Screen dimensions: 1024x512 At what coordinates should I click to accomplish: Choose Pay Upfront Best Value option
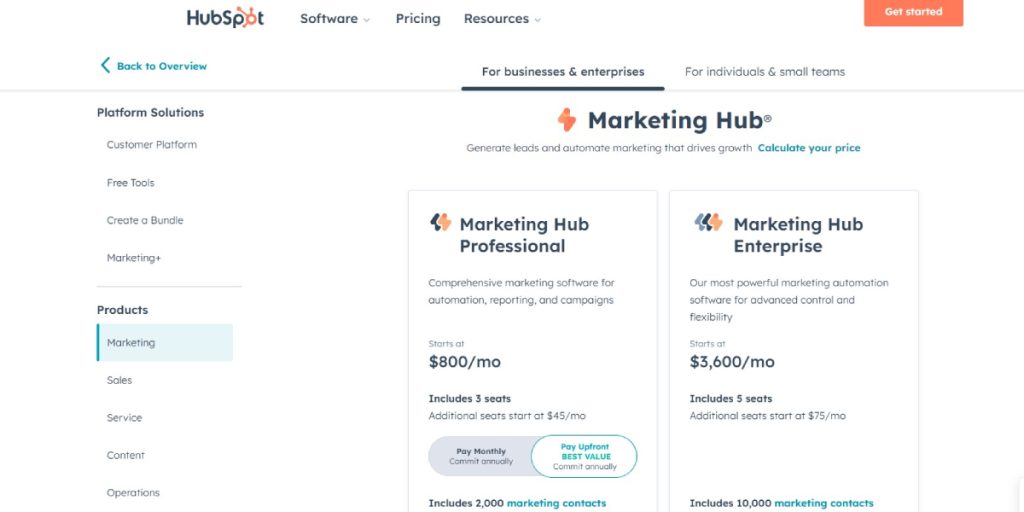(584, 456)
